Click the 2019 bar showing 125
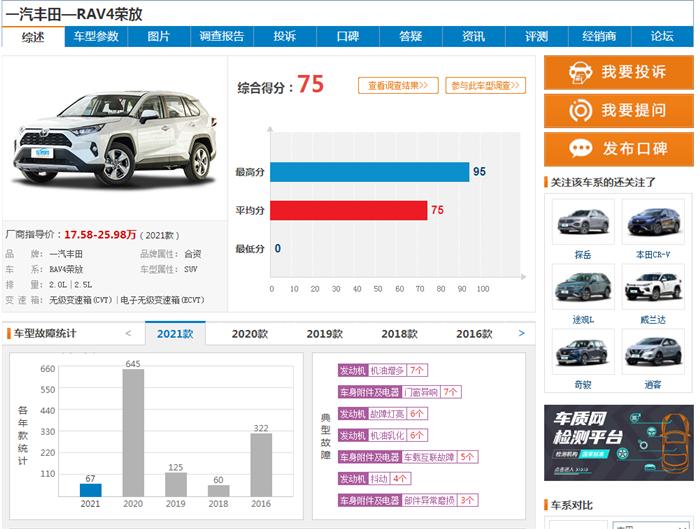Viewport: 700px width, 529px height. click(x=176, y=484)
